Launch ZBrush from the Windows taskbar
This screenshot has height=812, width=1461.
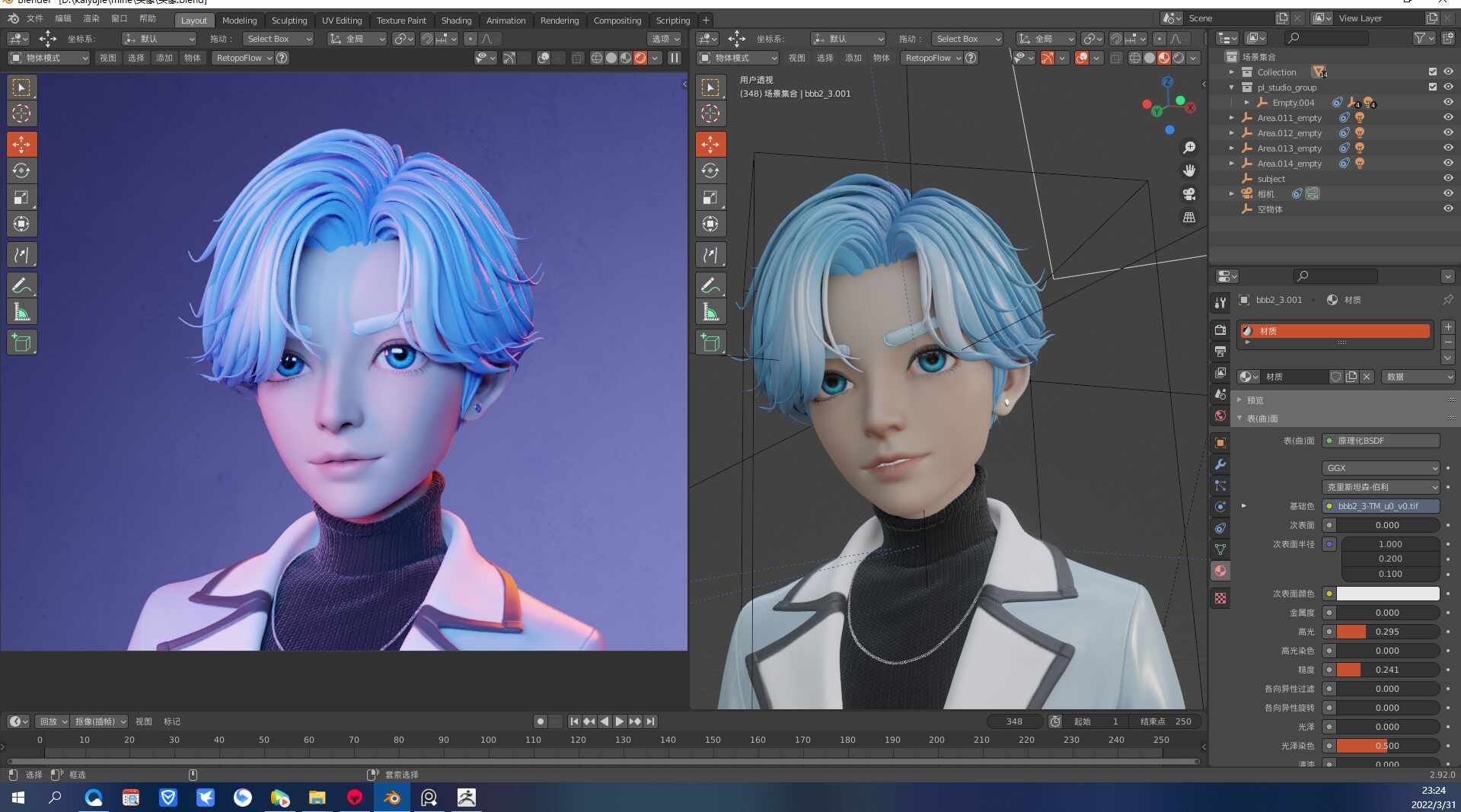click(466, 797)
